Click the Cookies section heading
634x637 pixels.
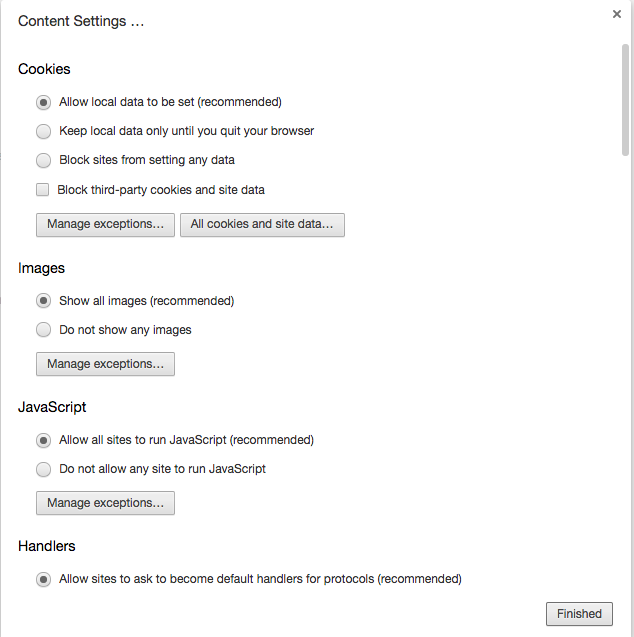click(44, 69)
